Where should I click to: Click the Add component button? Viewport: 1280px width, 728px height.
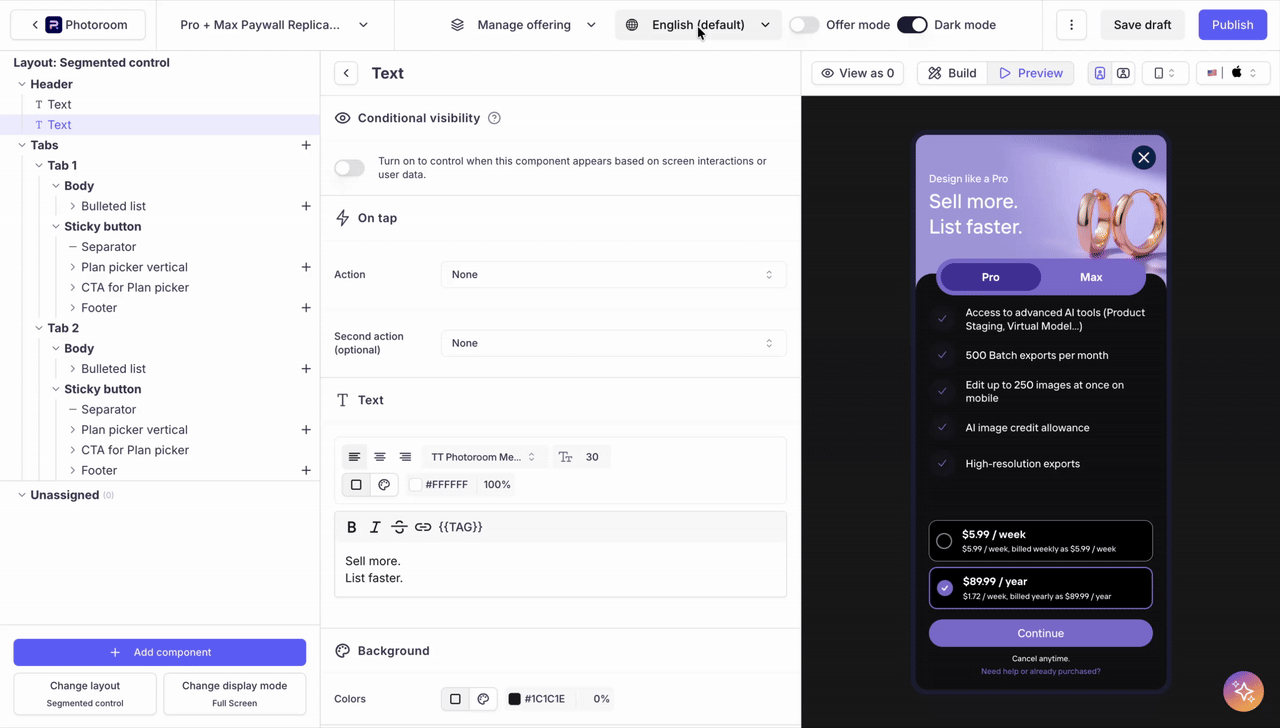click(x=160, y=652)
